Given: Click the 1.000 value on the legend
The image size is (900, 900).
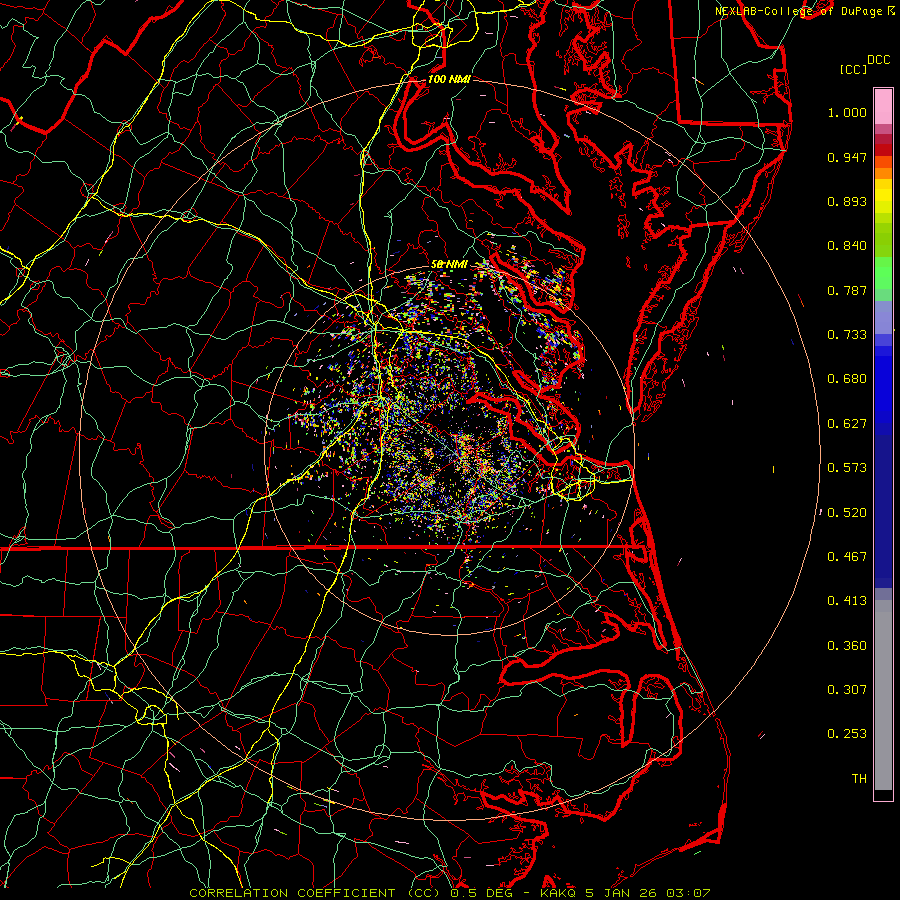Looking at the screenshot, I should tap(847, 113).
